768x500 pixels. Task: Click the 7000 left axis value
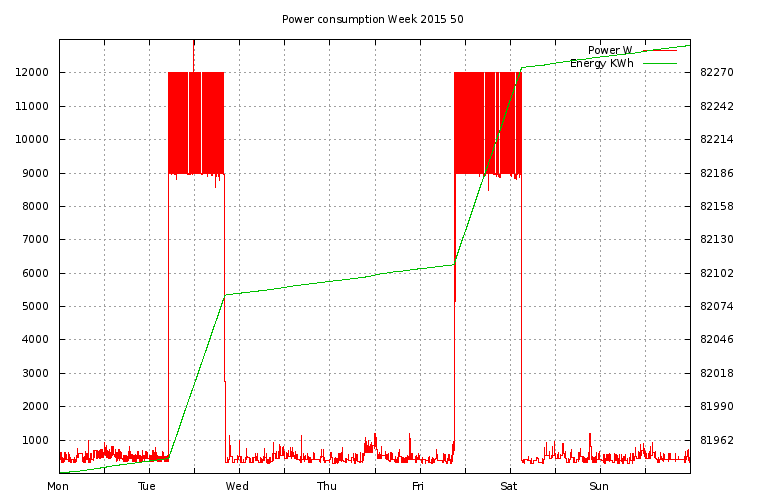(x=35, y=239)
